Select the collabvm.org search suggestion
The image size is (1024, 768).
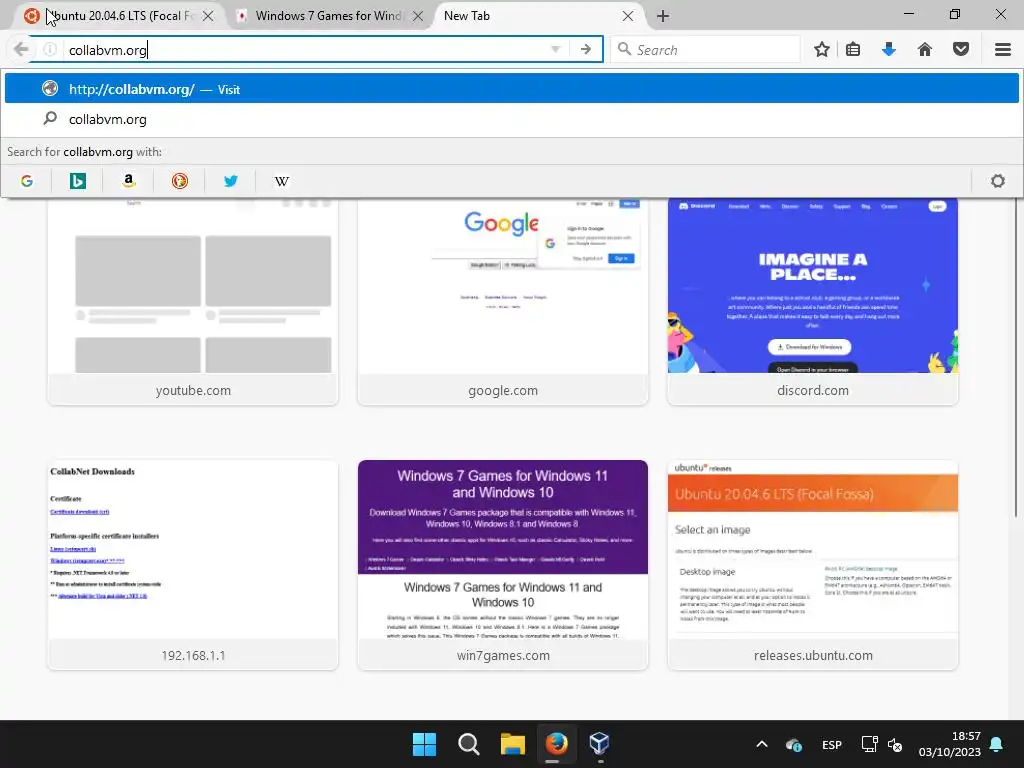click(x=512, y=119)
